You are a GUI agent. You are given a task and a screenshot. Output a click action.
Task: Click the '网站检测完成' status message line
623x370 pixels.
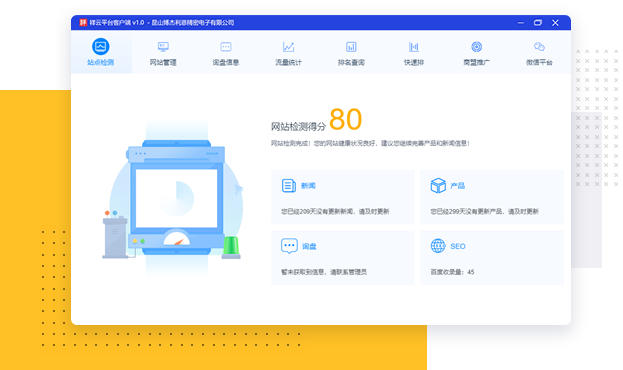tap(370, 143)
